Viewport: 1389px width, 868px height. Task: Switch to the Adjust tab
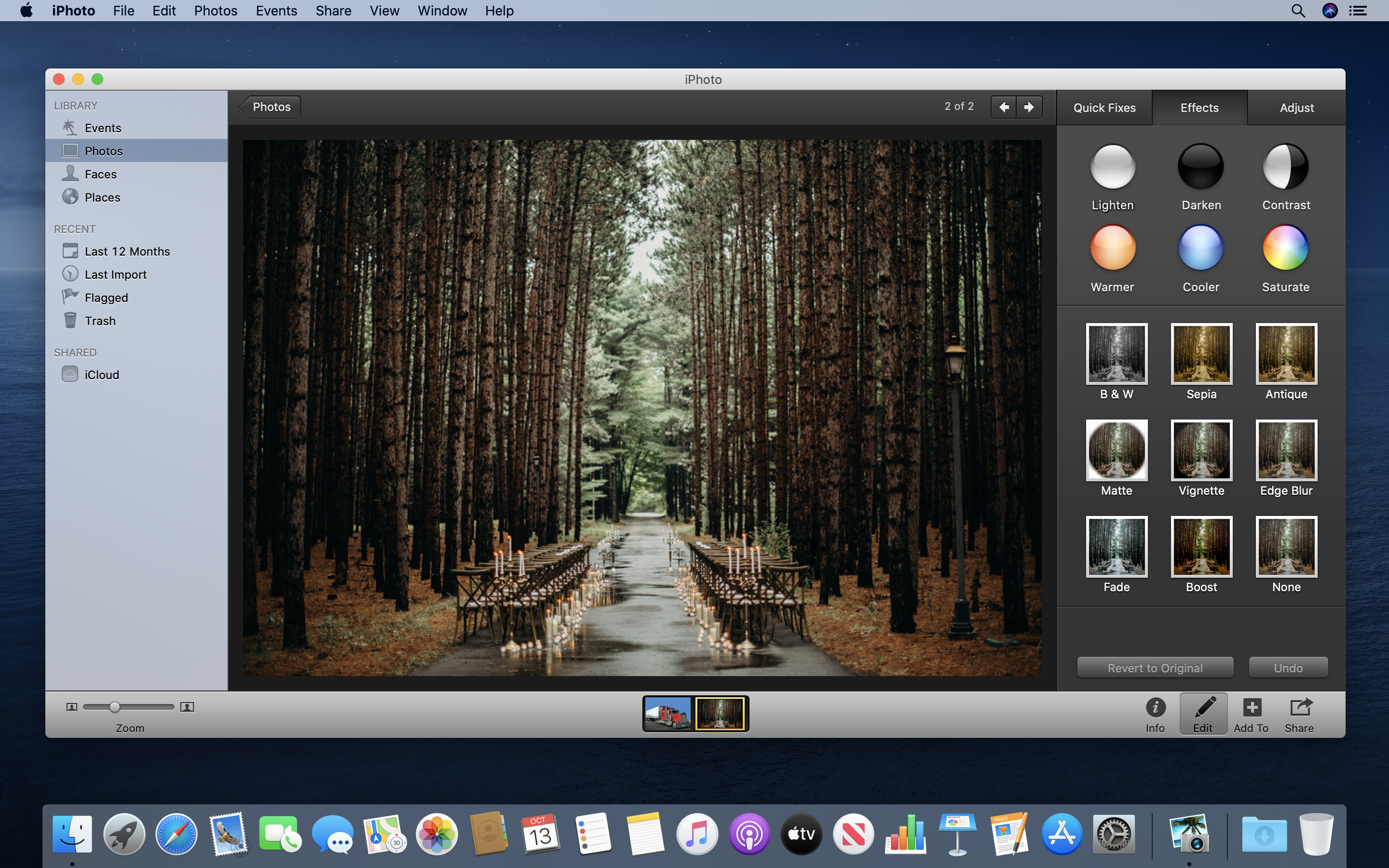(1296, 108)
